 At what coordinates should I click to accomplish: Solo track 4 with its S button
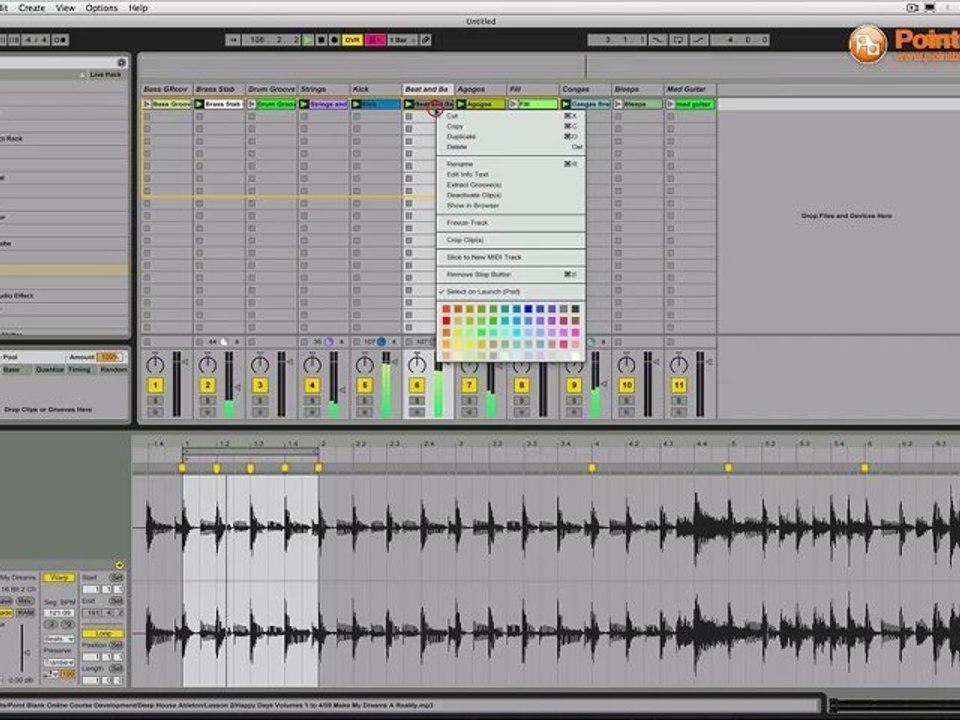312,401
